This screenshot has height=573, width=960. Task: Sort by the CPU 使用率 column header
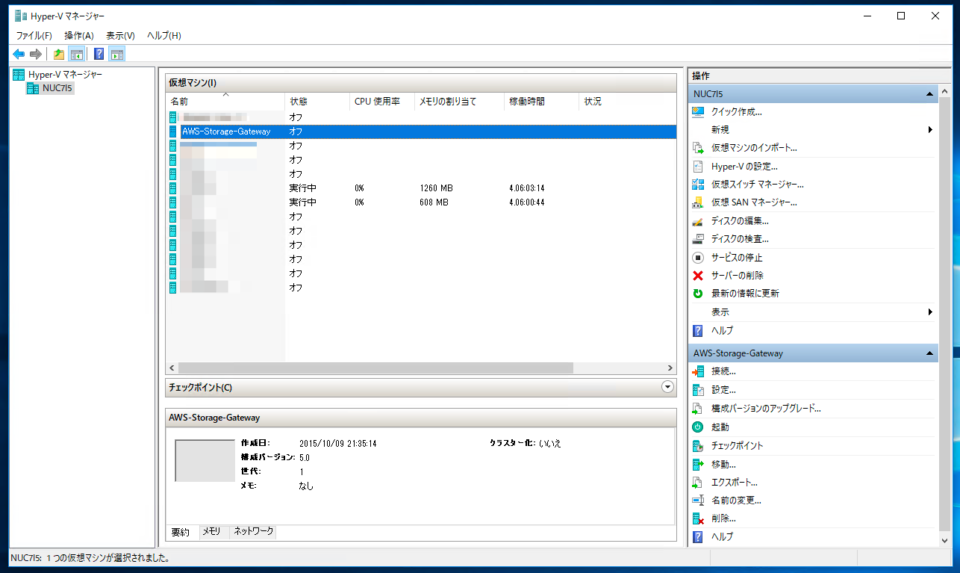coord(382,102)
